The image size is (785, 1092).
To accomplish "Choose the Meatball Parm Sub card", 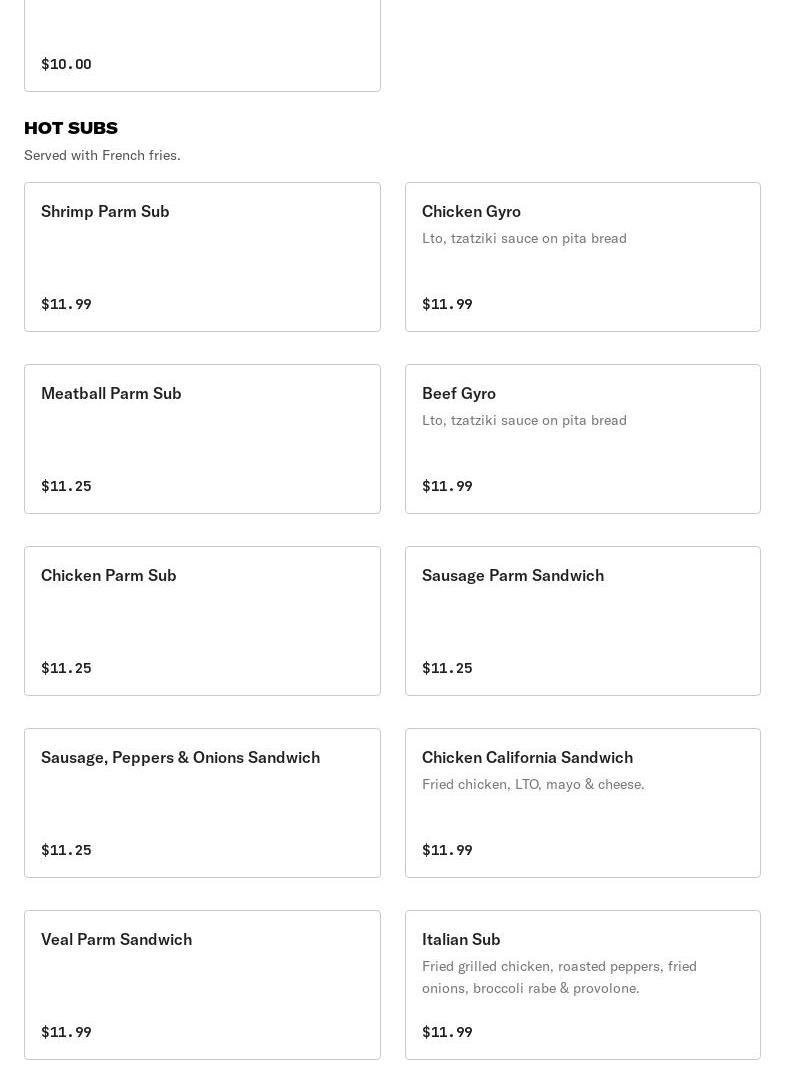I will (202, 439).
